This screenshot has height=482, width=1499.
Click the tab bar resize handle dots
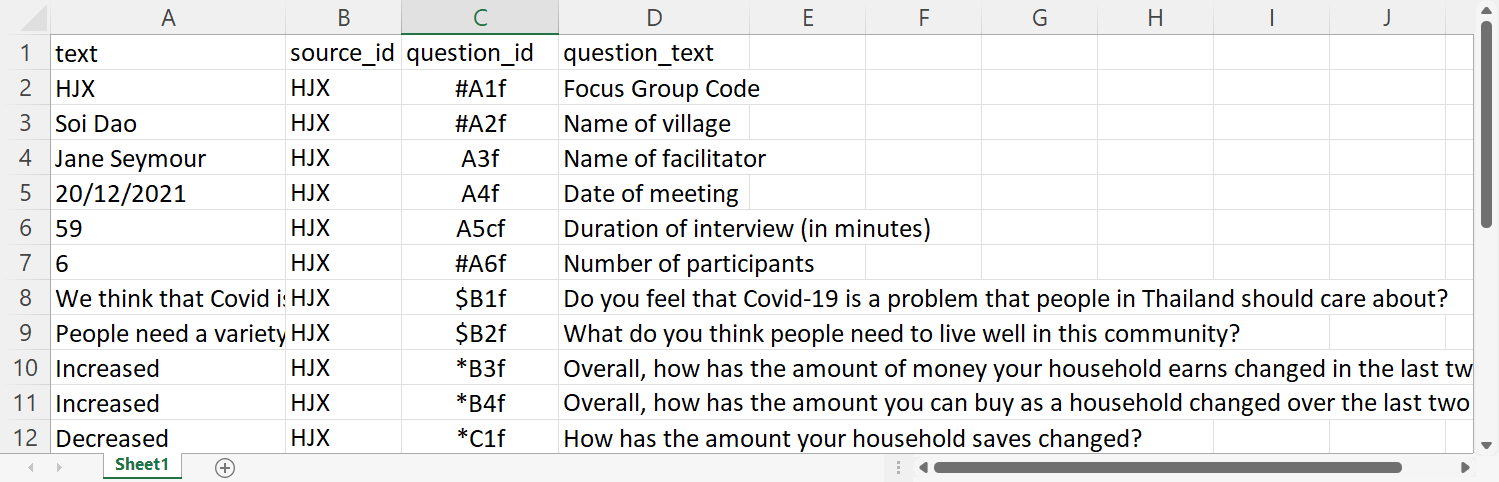click(898, 467)
